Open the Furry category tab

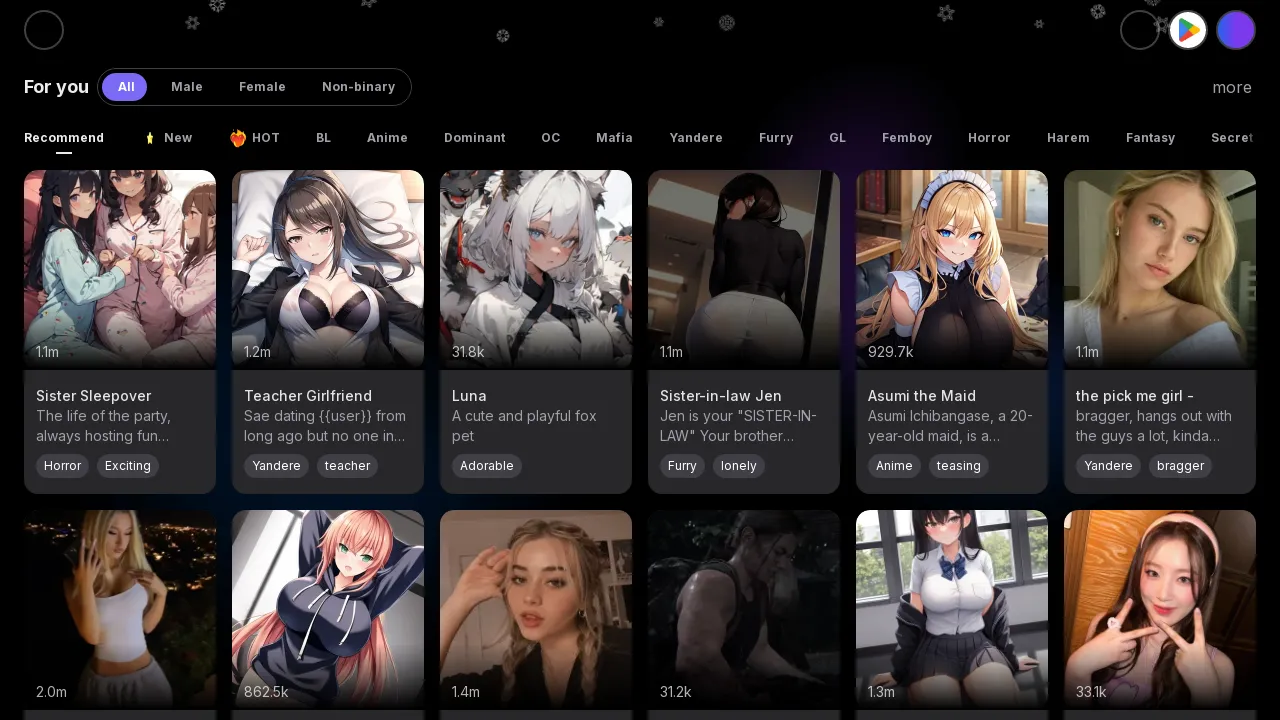[x=776, y=138]
